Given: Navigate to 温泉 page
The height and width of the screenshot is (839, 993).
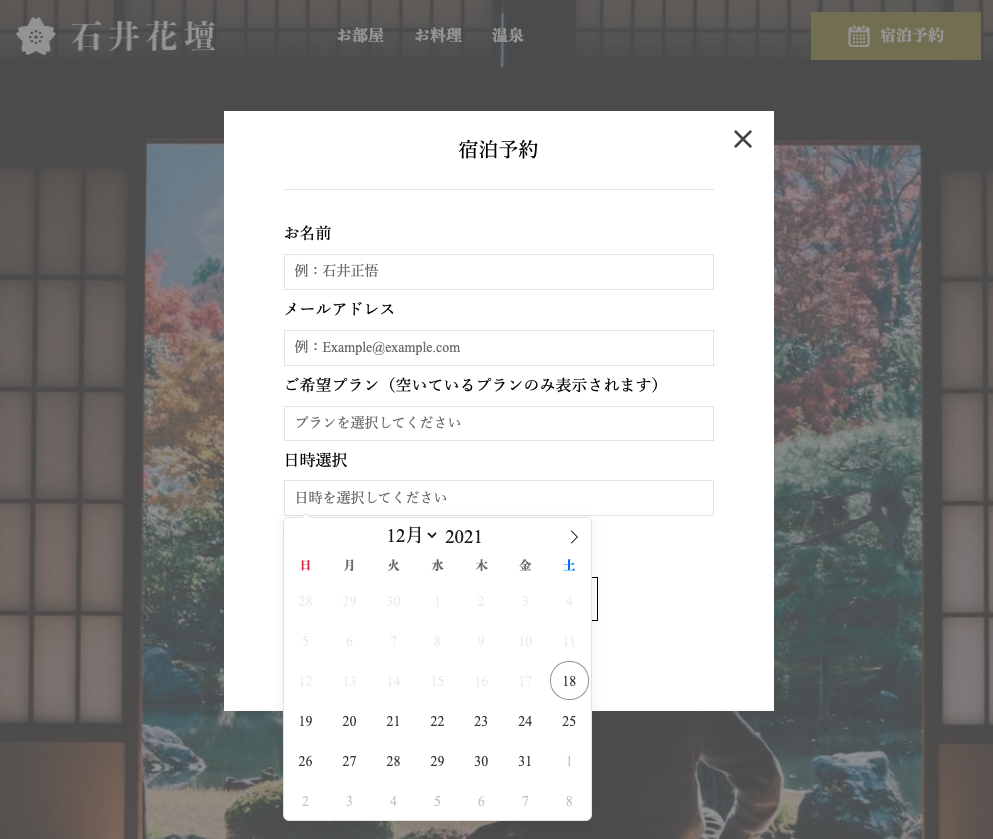Looking at the screenshot, I should (x=508, y=36).
